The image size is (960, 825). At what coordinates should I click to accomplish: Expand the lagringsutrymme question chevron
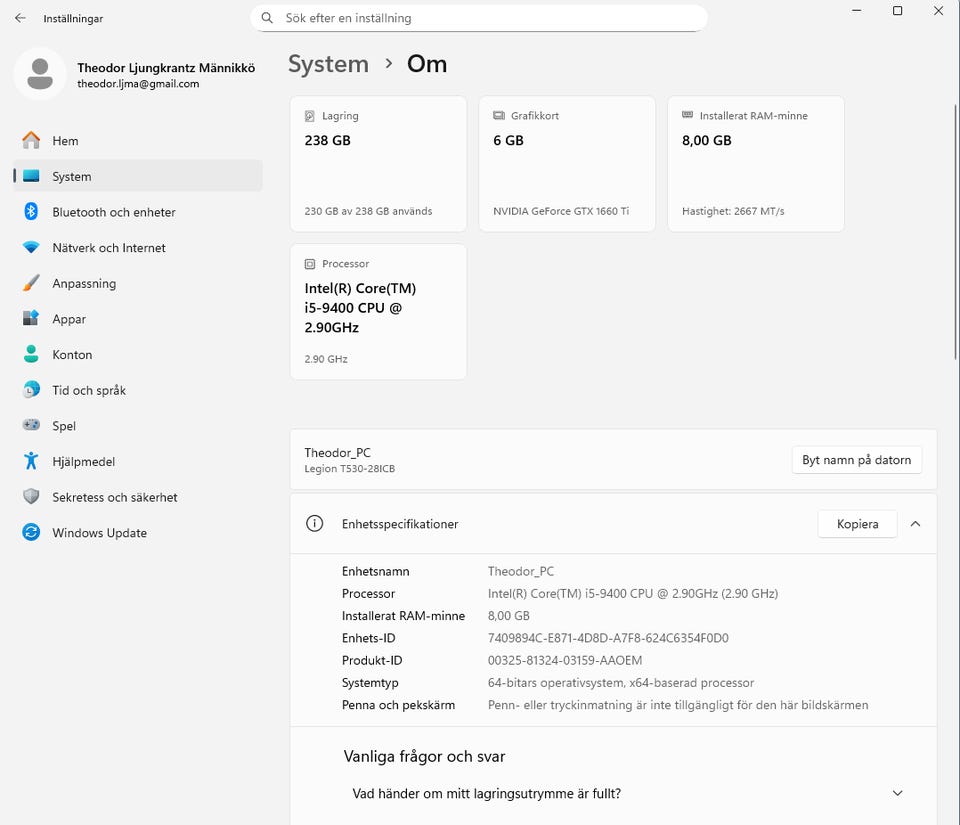(x=897, y=794)
